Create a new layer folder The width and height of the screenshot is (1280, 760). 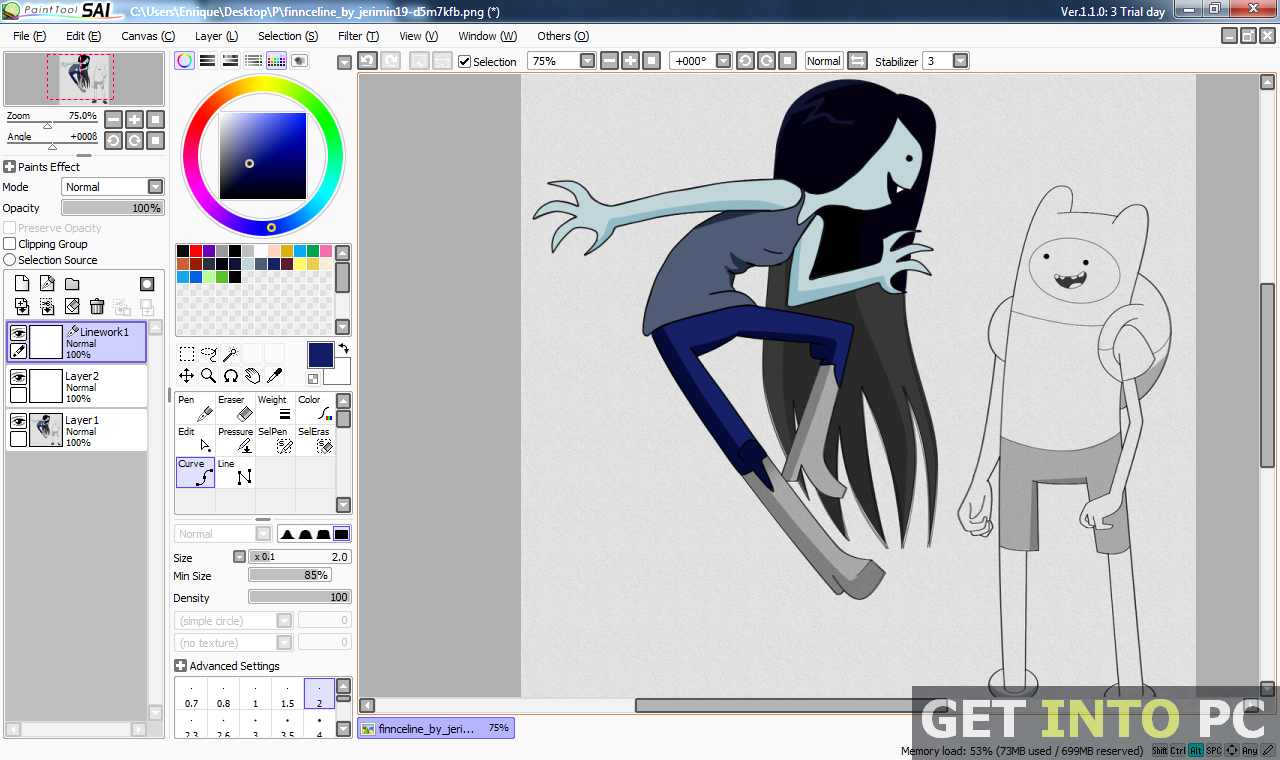[72, 284]
